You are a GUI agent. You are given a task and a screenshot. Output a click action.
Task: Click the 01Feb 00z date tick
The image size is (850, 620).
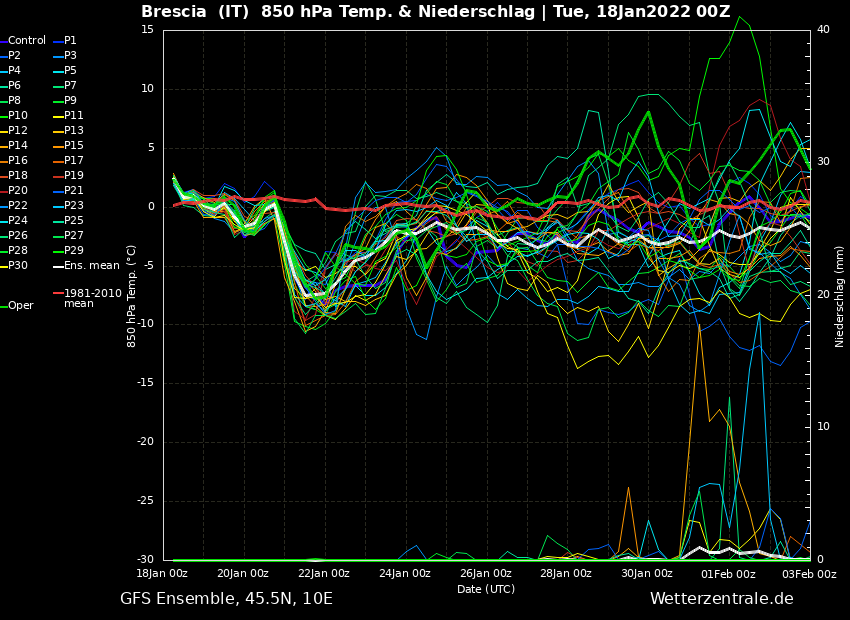[728, 574]
